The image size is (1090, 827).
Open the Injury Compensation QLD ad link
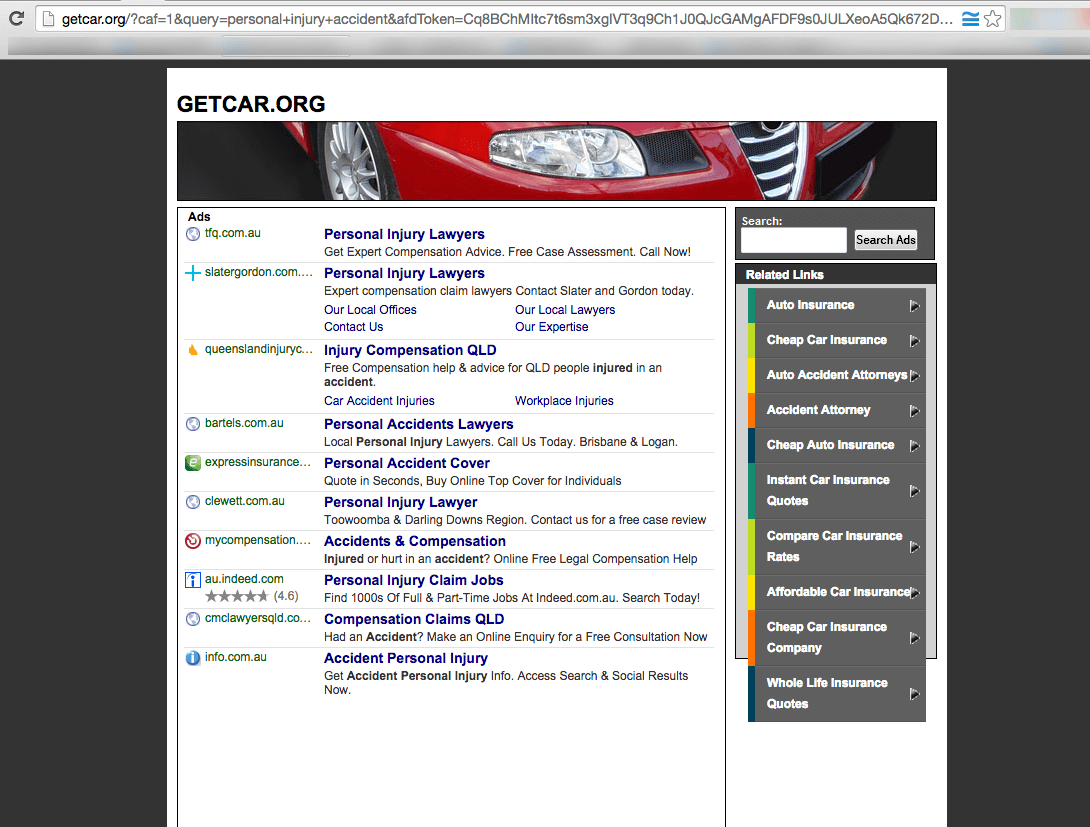coord(410,350)
